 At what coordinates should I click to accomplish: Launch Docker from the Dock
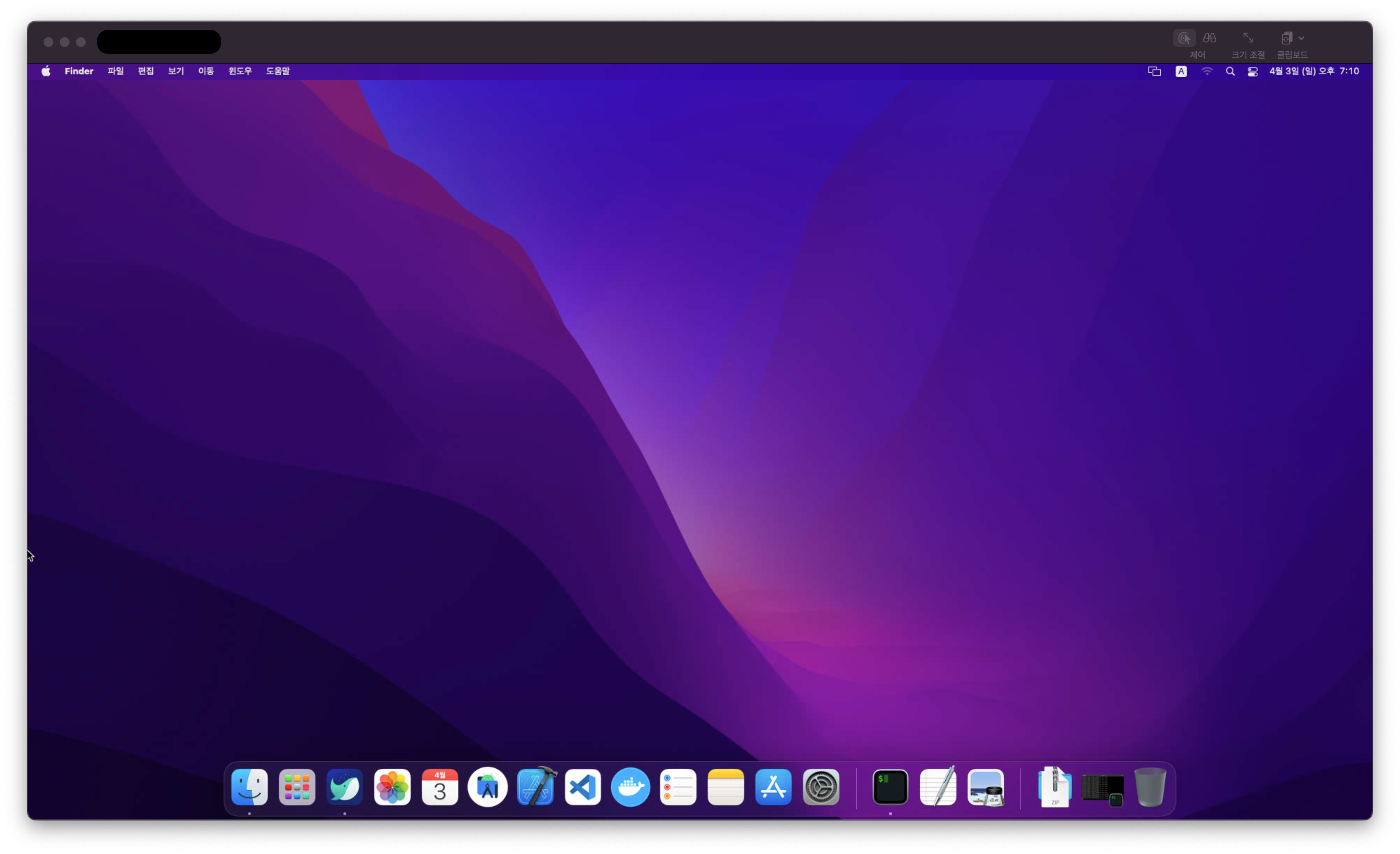[x=630, y=787]
